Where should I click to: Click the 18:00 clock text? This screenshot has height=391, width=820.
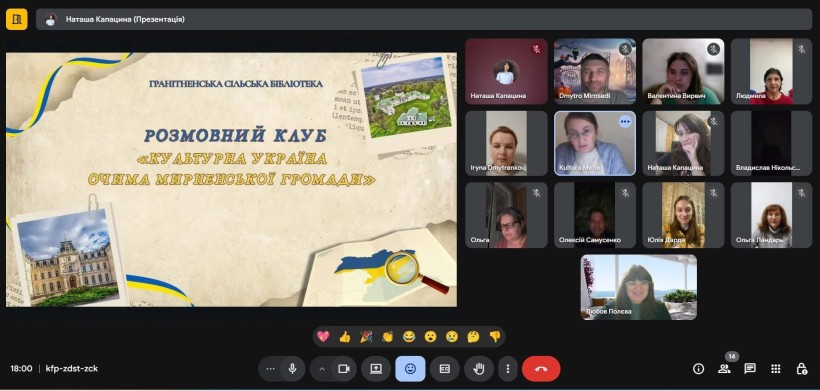tap(21, 369)
